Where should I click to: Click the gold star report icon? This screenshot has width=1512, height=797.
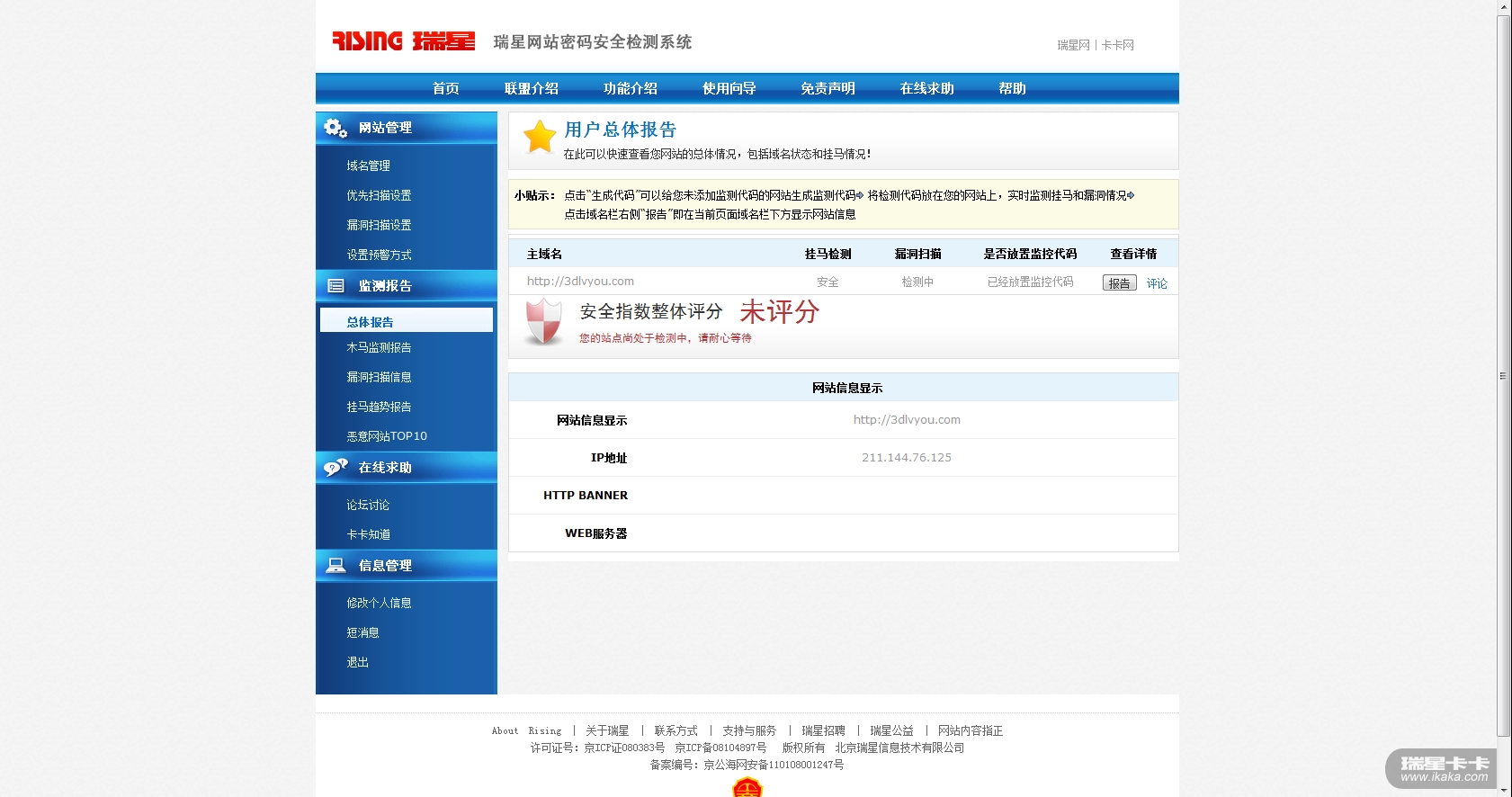540,138
